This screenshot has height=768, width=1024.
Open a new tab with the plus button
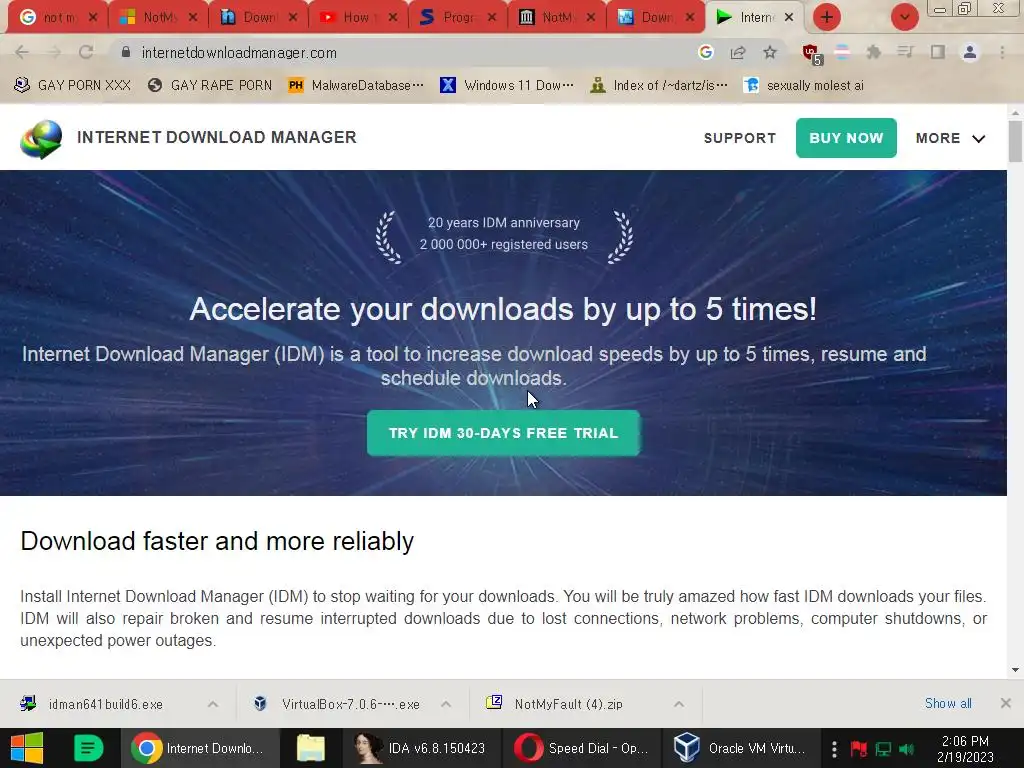click(827, 17)
